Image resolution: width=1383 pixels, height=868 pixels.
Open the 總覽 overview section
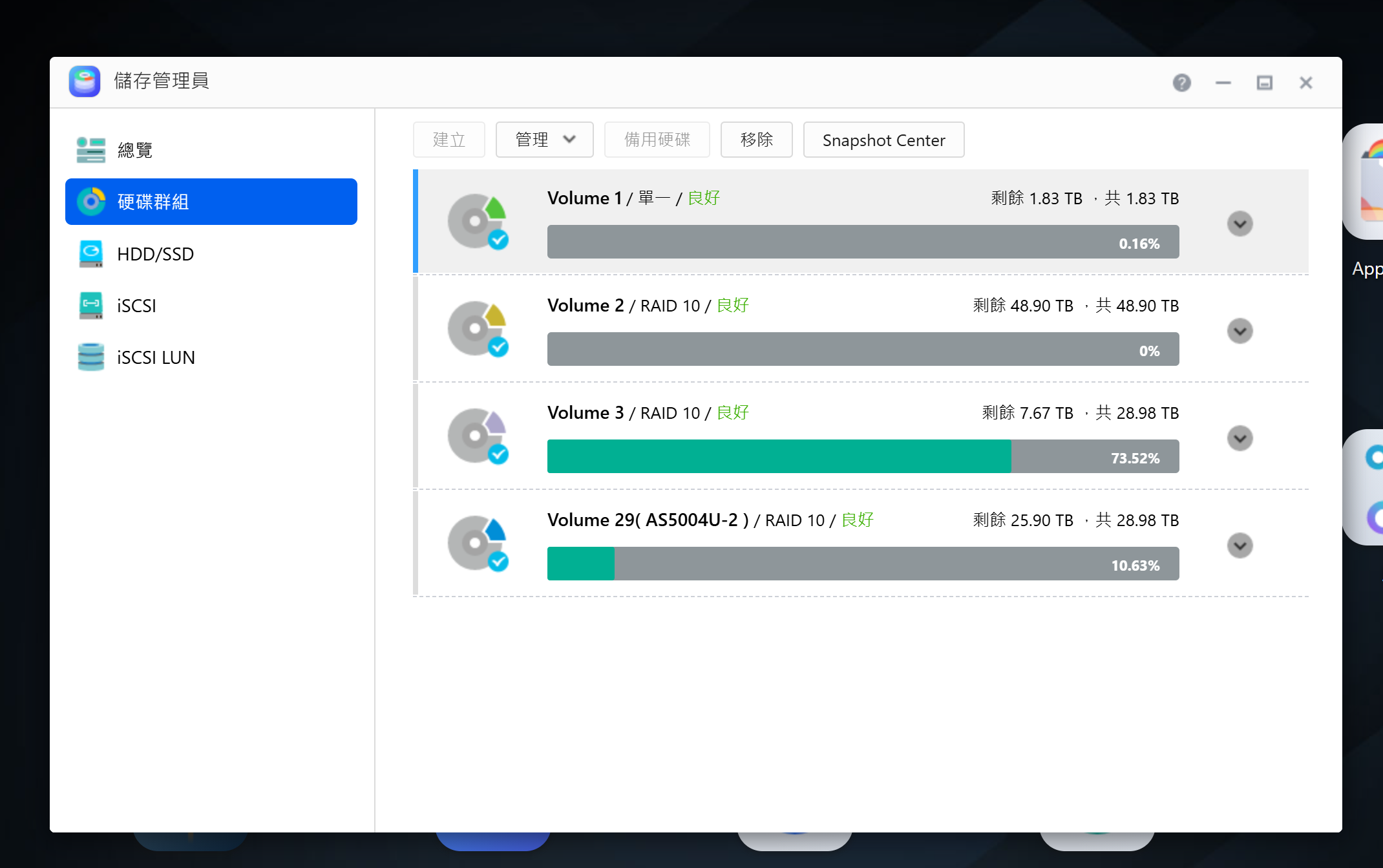tap(211, 150)
